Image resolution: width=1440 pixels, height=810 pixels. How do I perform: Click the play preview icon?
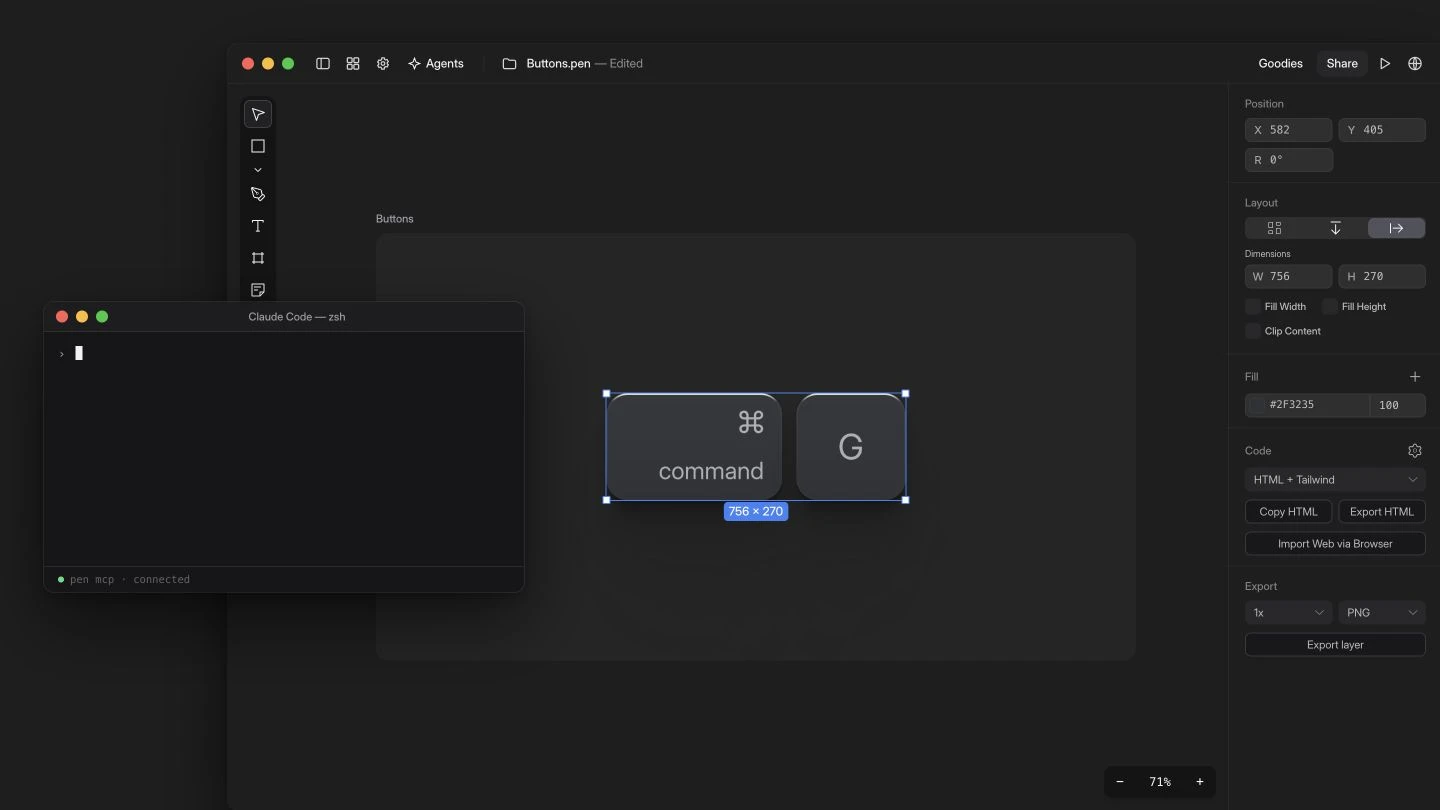pos(1385,63)
